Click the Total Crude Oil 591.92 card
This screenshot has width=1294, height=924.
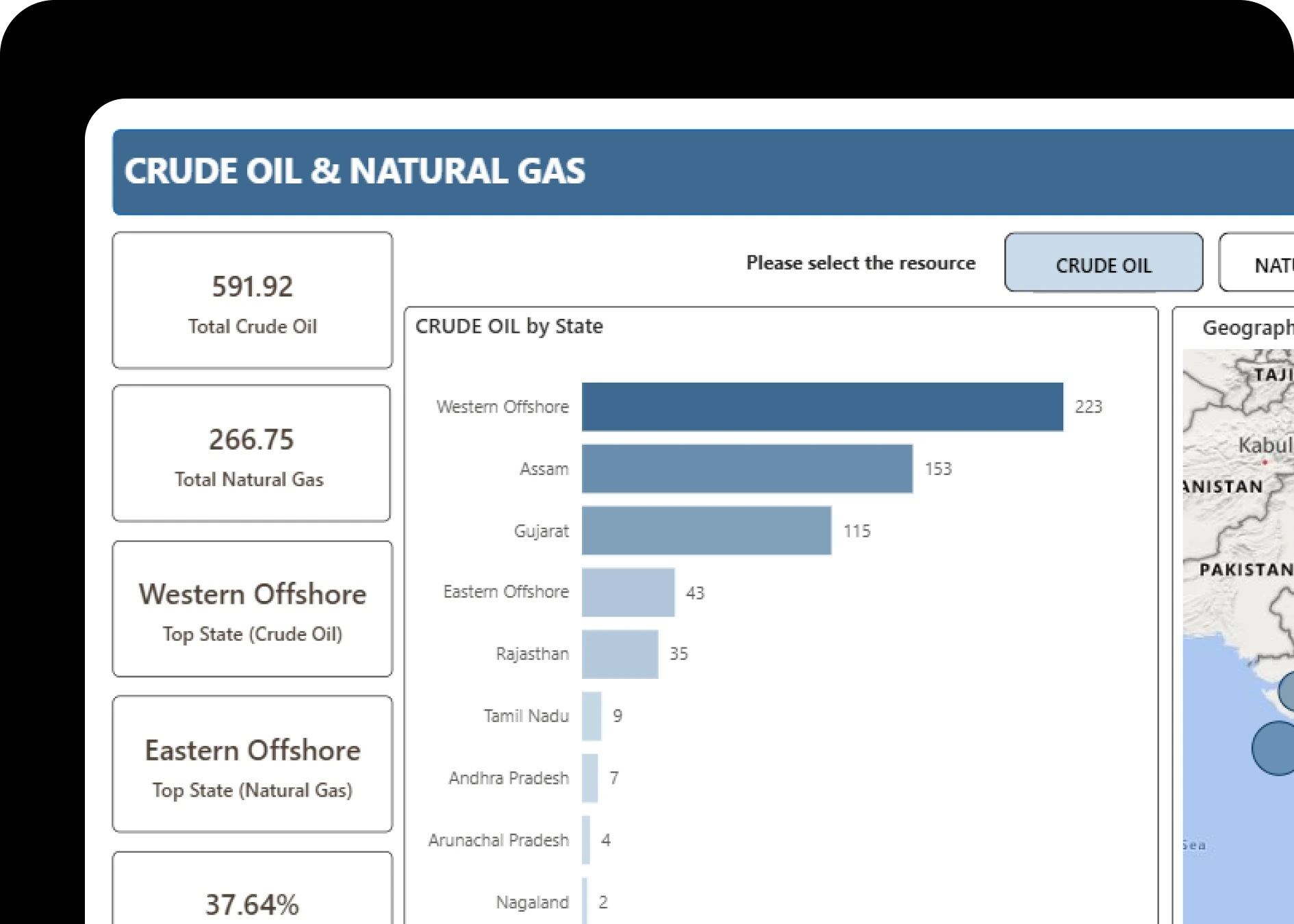[x=252, y=300]
